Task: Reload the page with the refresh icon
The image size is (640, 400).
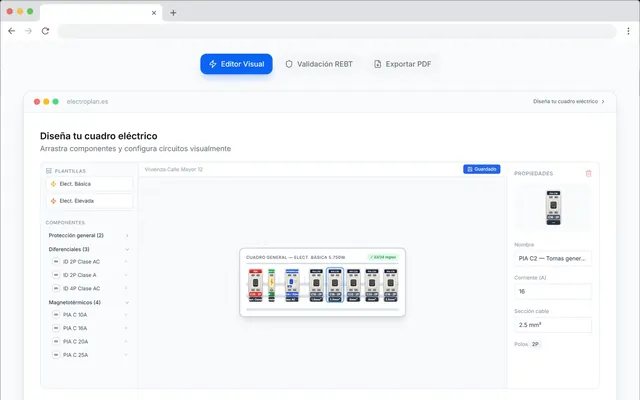Action: [45, 31]
